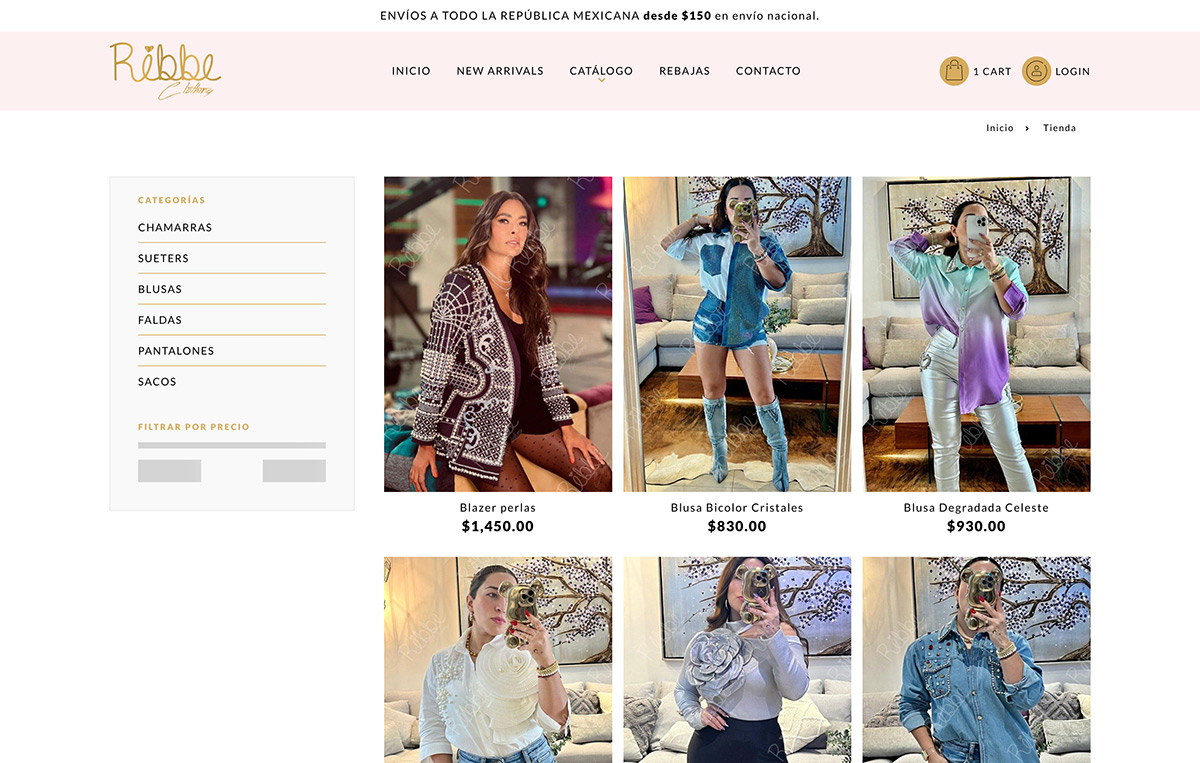Open the Contacto menu item

click(768, 71)
